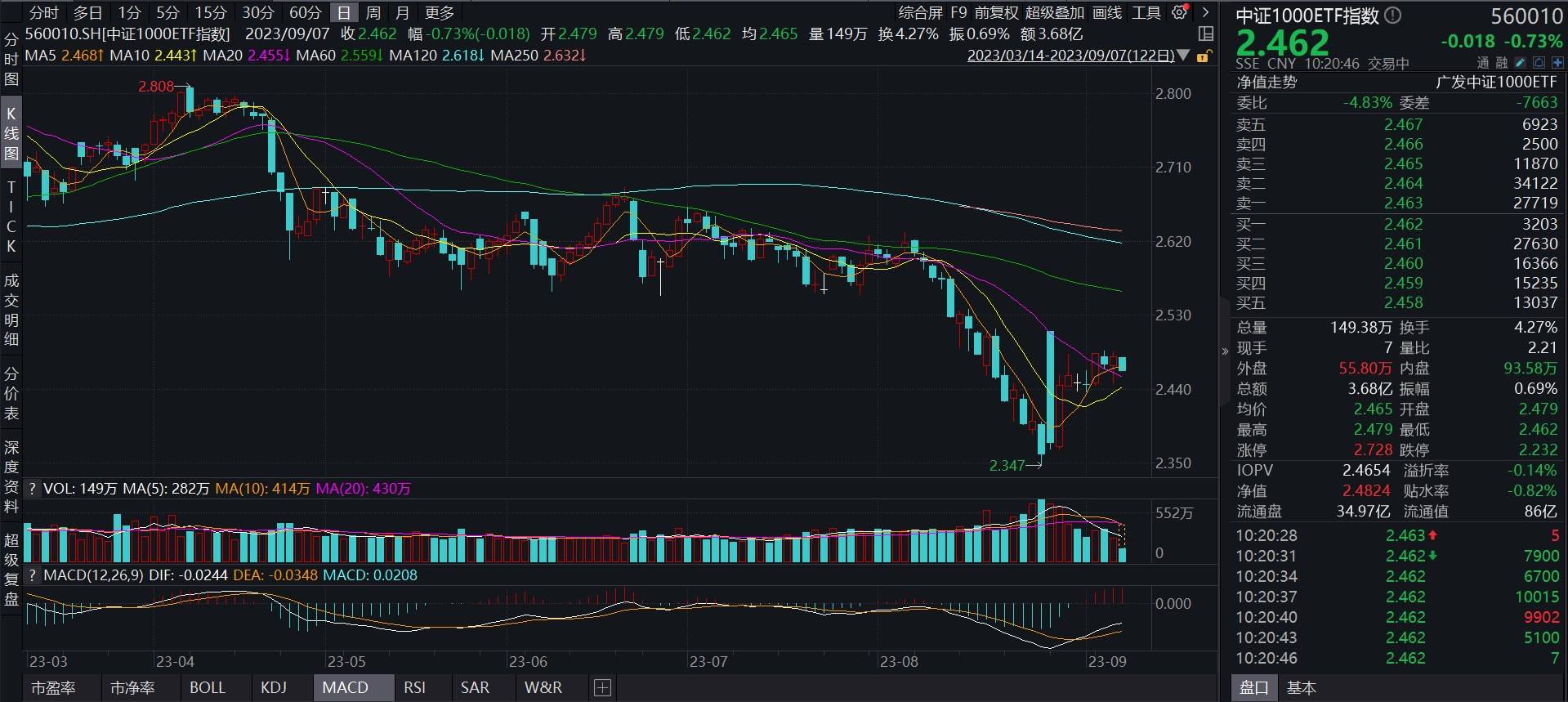Open the chart settings gear icon
Screen dimensions: 1568x702
click(1179, 12)
